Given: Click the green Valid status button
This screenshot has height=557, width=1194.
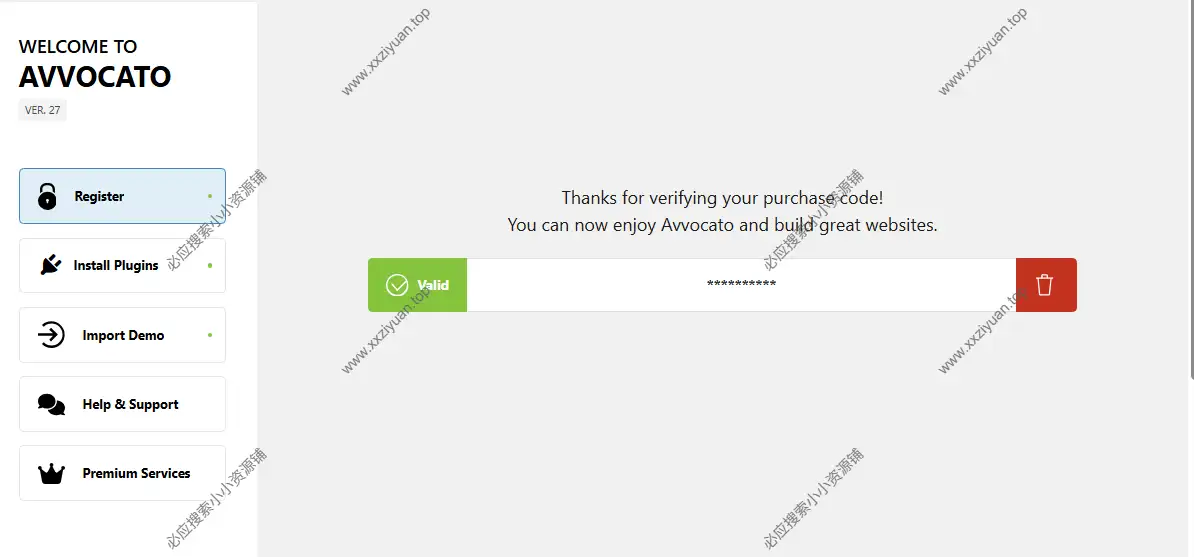Looking at the screenshot, I should click(x=417, y=285).
